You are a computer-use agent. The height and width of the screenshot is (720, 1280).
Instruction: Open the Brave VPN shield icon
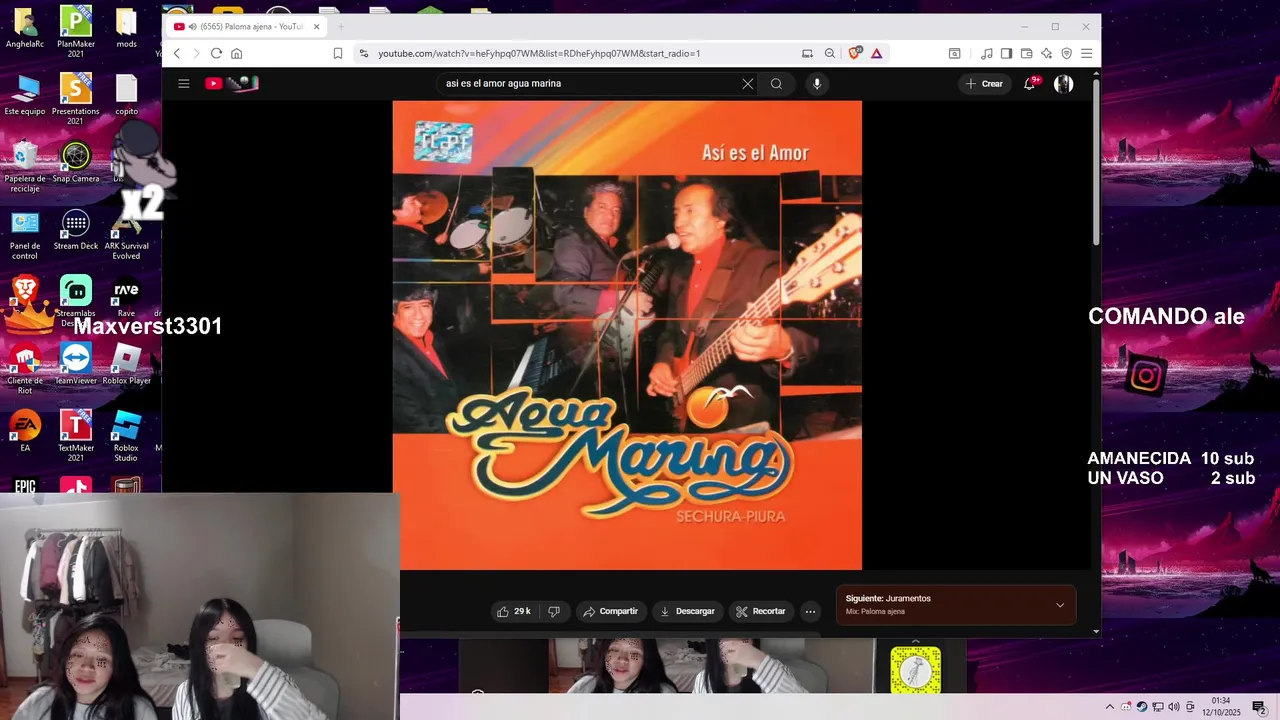[x=1067, y=53]
